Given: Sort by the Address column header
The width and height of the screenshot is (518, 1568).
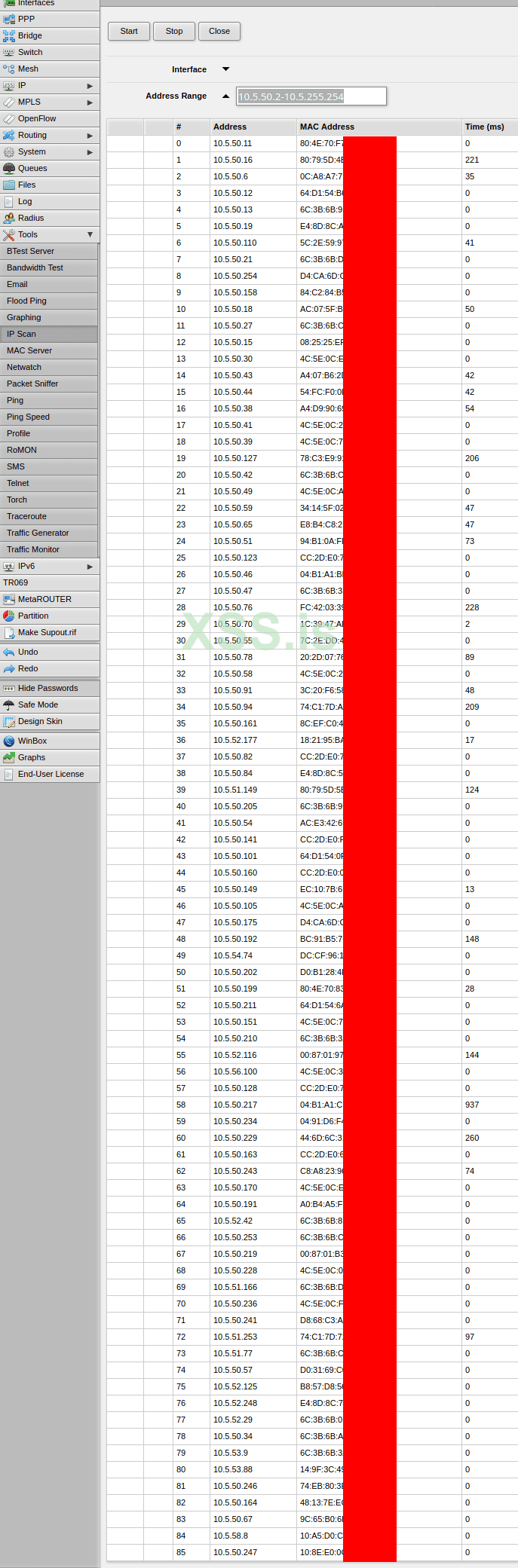Looking at the screenshot, I should coord(253,127).
